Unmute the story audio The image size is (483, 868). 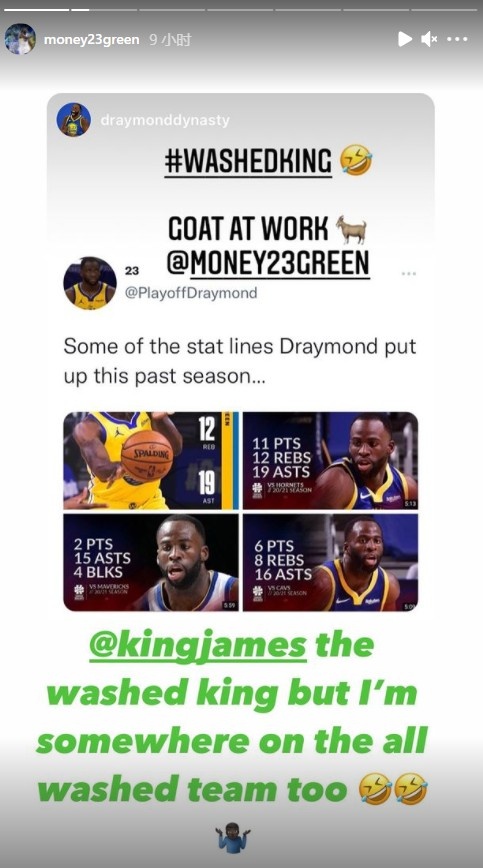click(x=429, y=39)
